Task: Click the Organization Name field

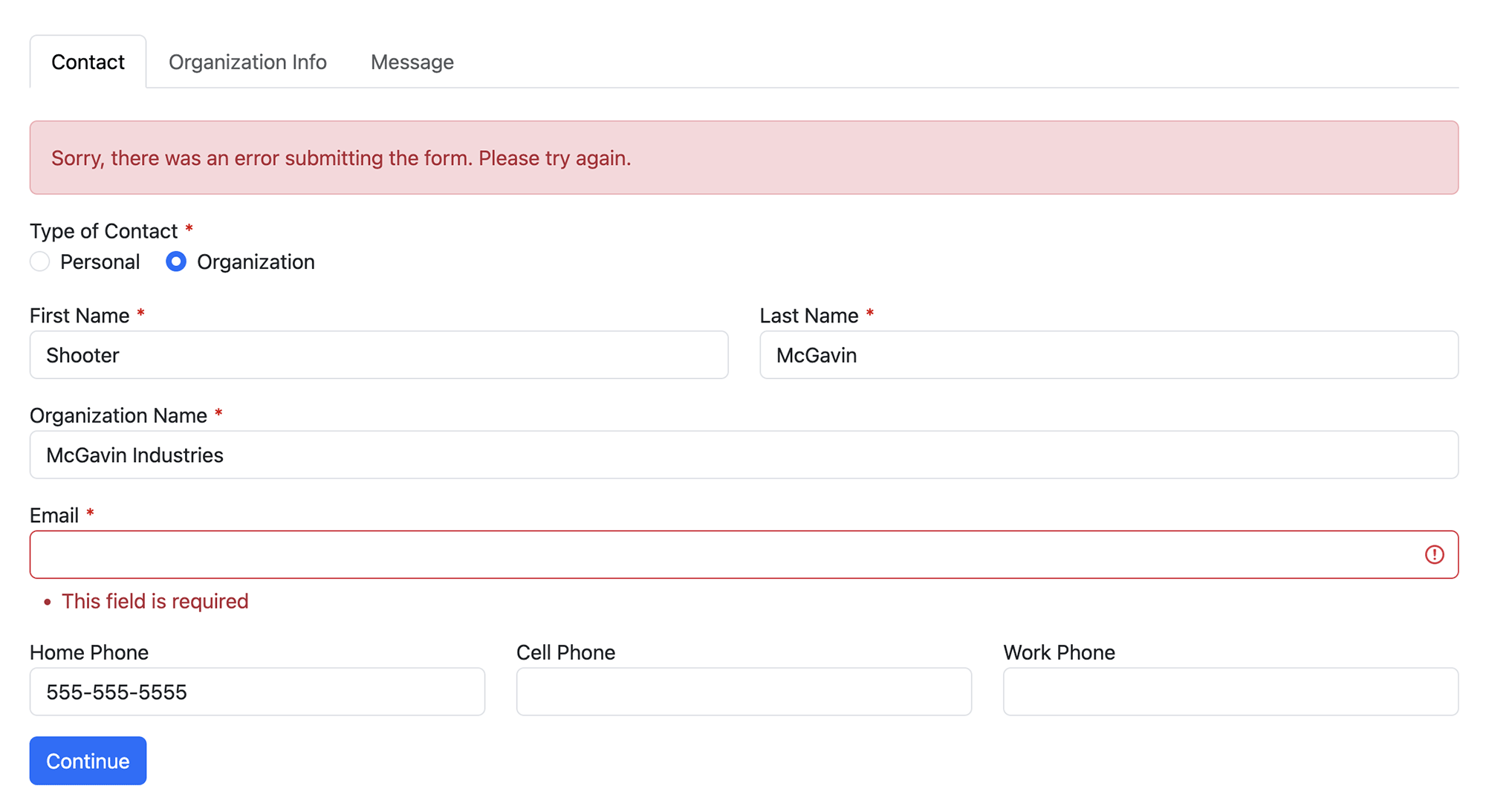Action: pyautogui.click(x=743, y=455)
